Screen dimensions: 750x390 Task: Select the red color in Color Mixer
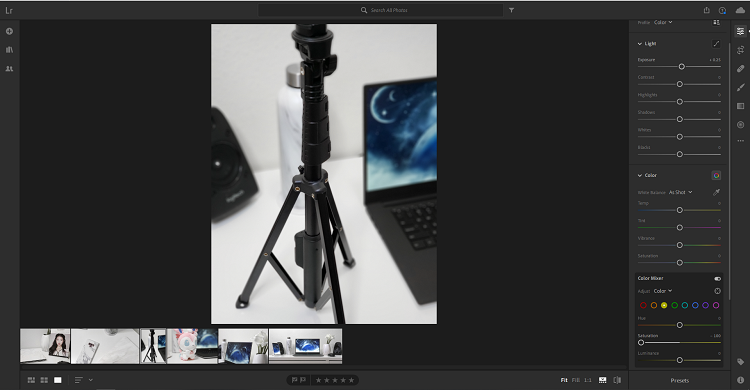coord(643,305)
